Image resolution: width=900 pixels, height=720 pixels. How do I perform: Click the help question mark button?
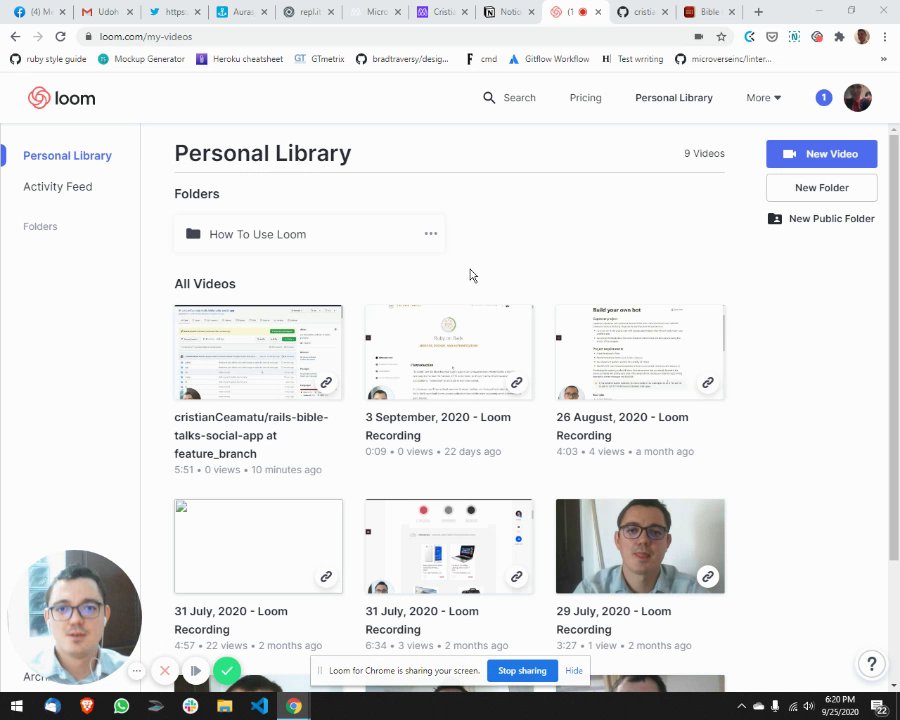[x=871, y=664]
